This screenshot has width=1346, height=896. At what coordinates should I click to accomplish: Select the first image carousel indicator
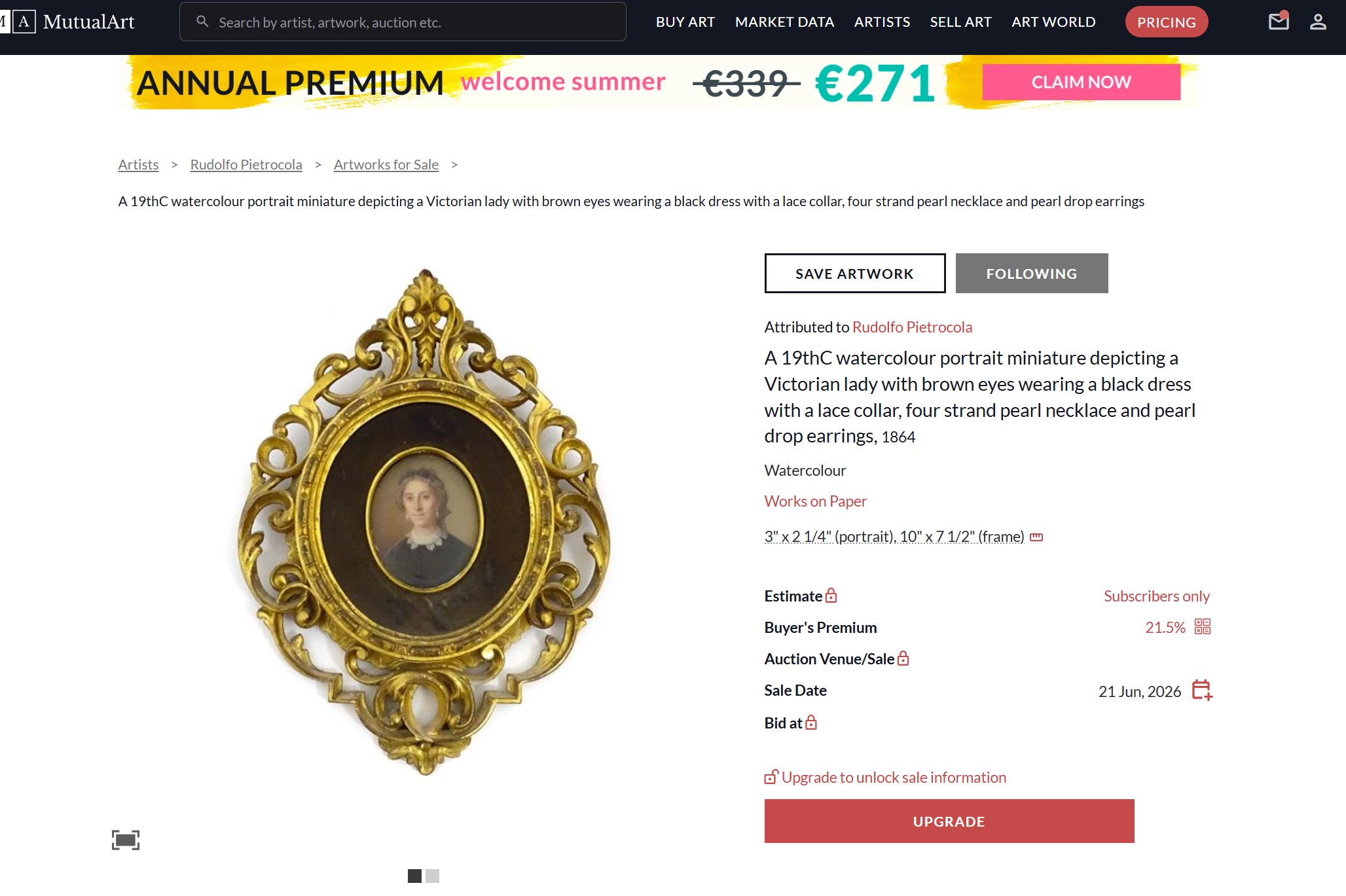pos(414,876)
